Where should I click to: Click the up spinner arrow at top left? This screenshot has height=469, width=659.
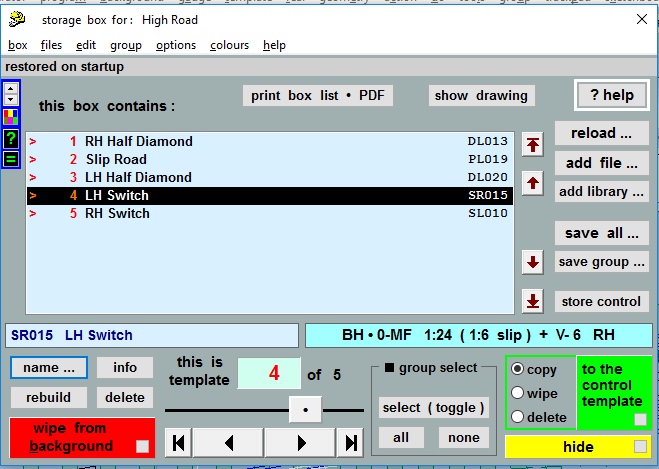(12, 88)
